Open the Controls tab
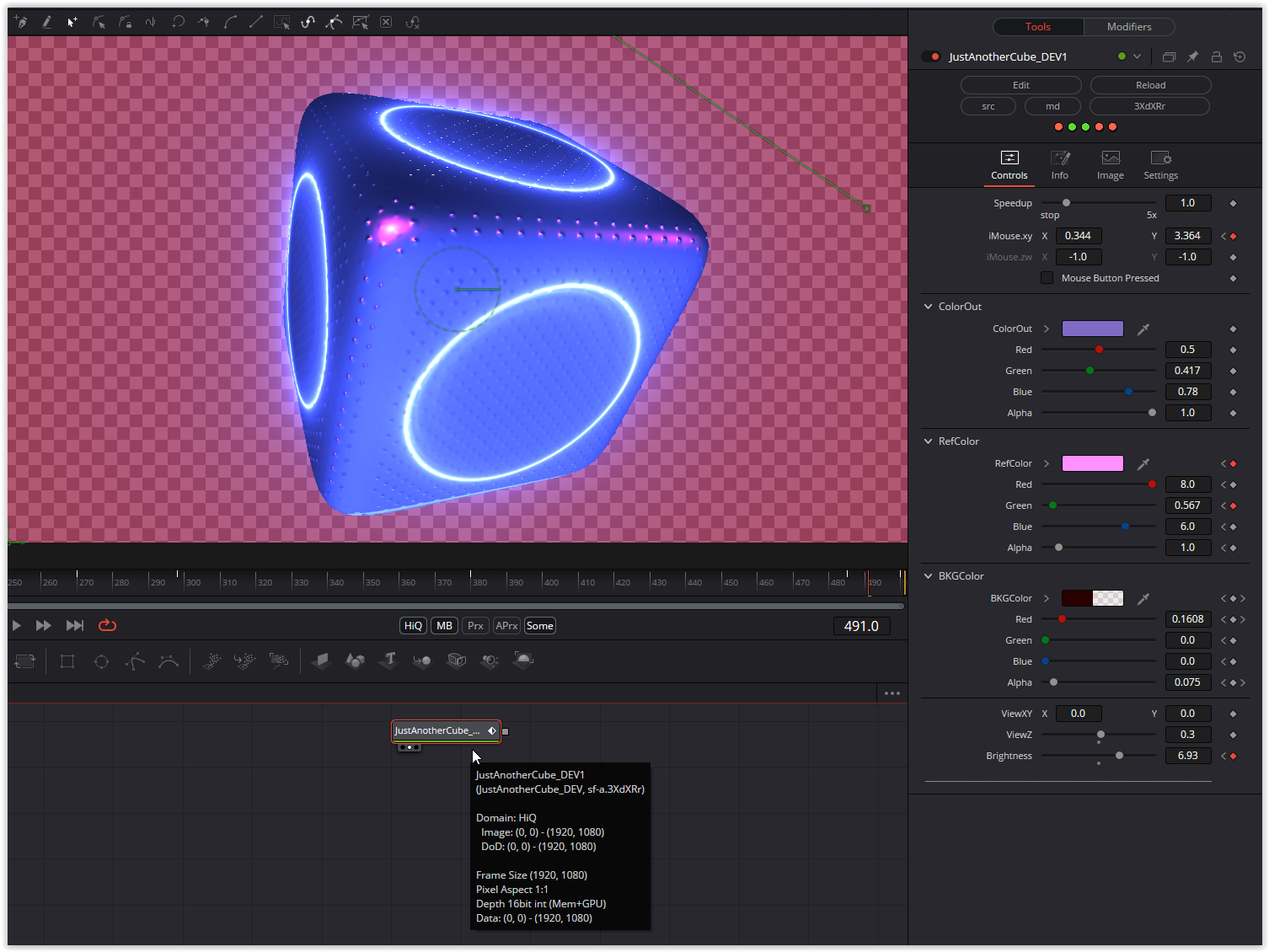Viewport: 1269px width, 952px height. pyautogui.click(x=1009, y=166)
